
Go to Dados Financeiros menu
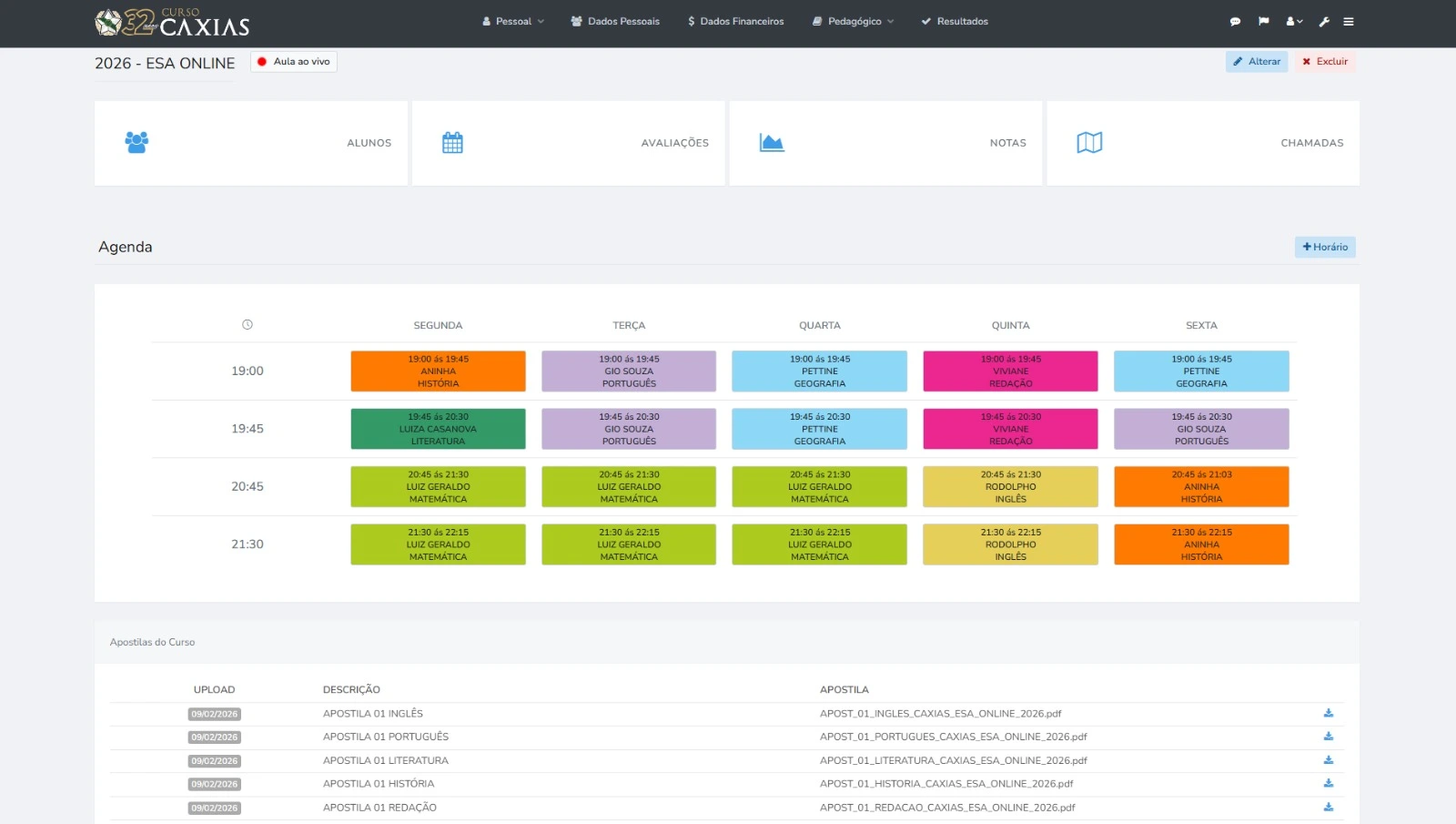735,22
